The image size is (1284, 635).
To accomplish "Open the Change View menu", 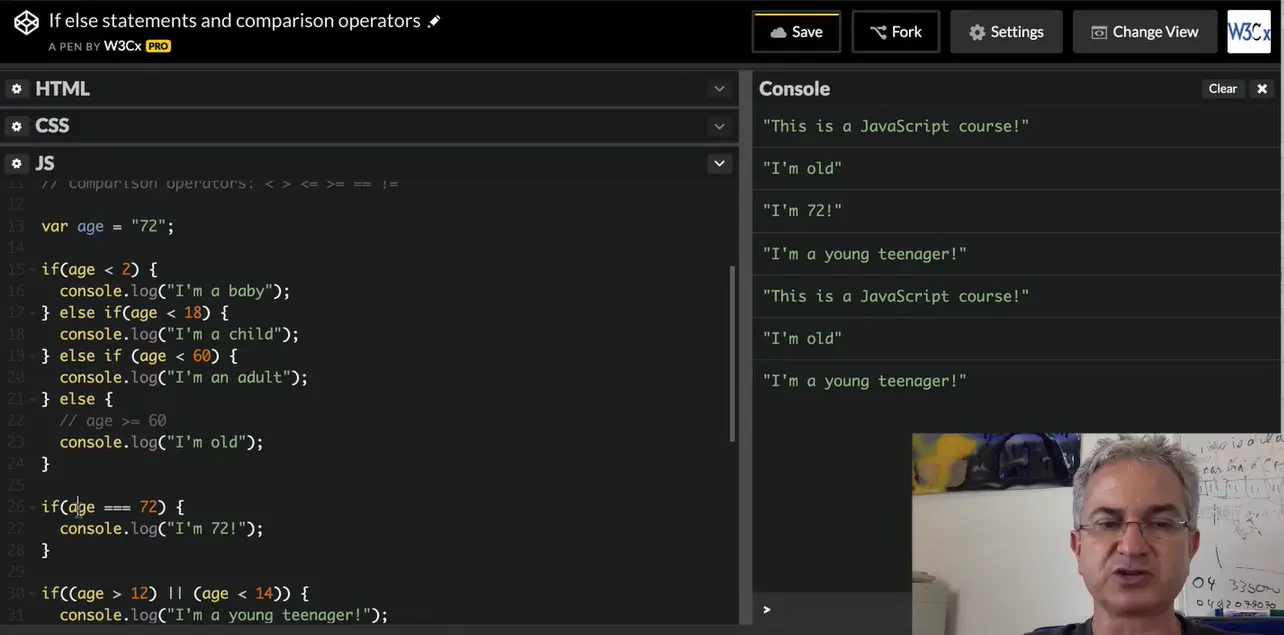I will [1145, 32].
